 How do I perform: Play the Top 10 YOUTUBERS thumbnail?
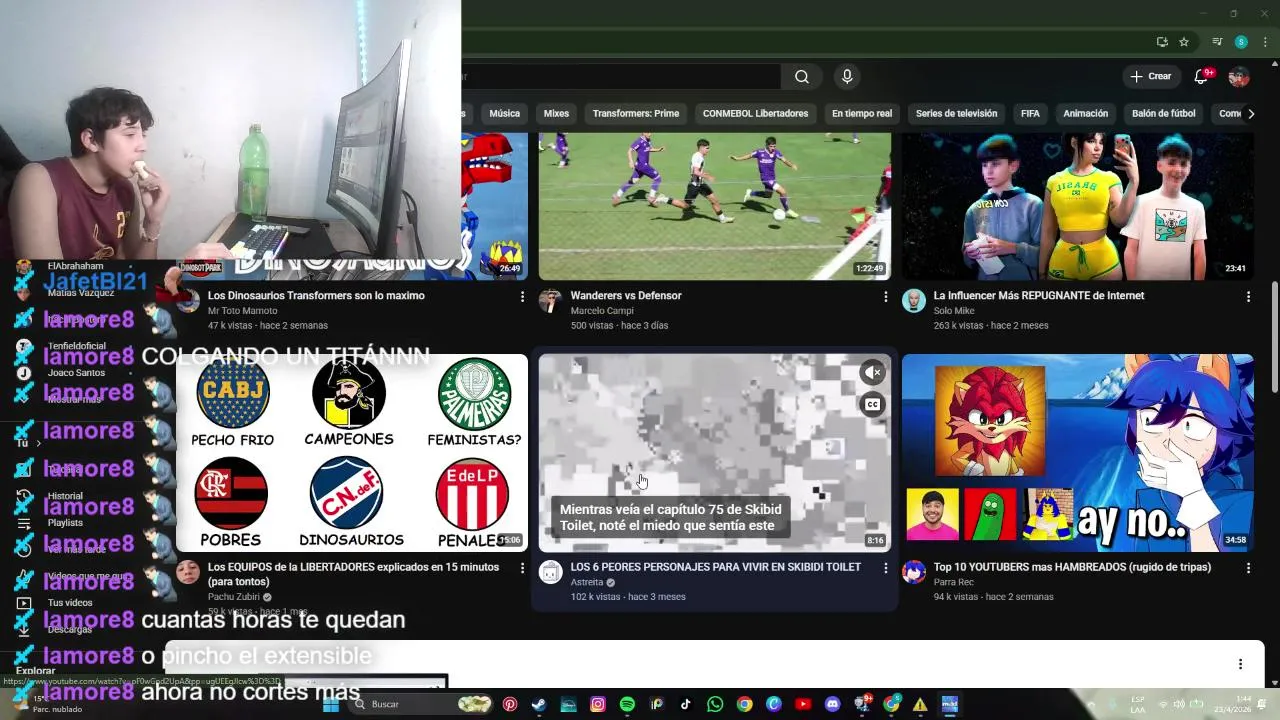[x=1077, y=452]
